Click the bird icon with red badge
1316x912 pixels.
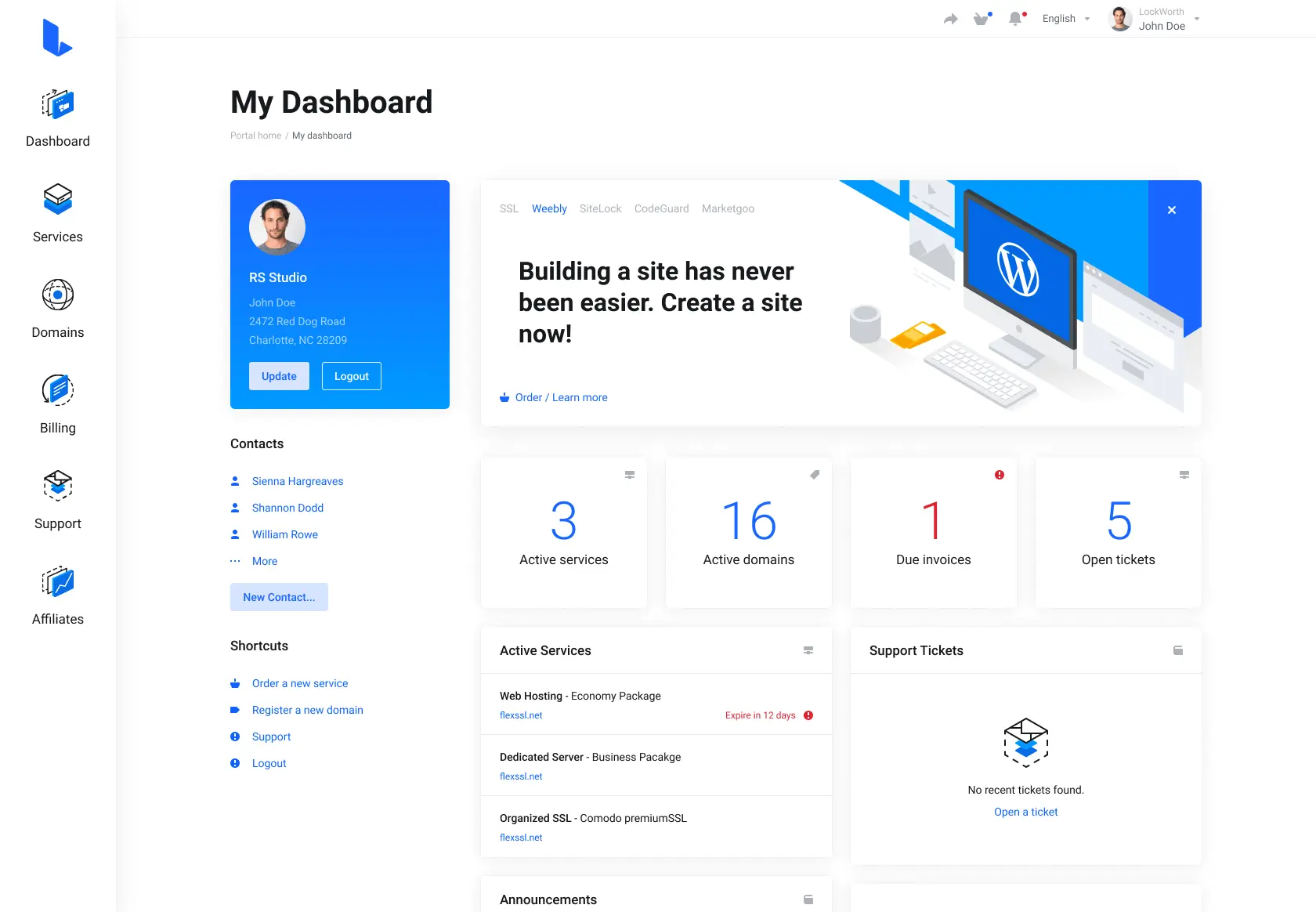point(982,18)
